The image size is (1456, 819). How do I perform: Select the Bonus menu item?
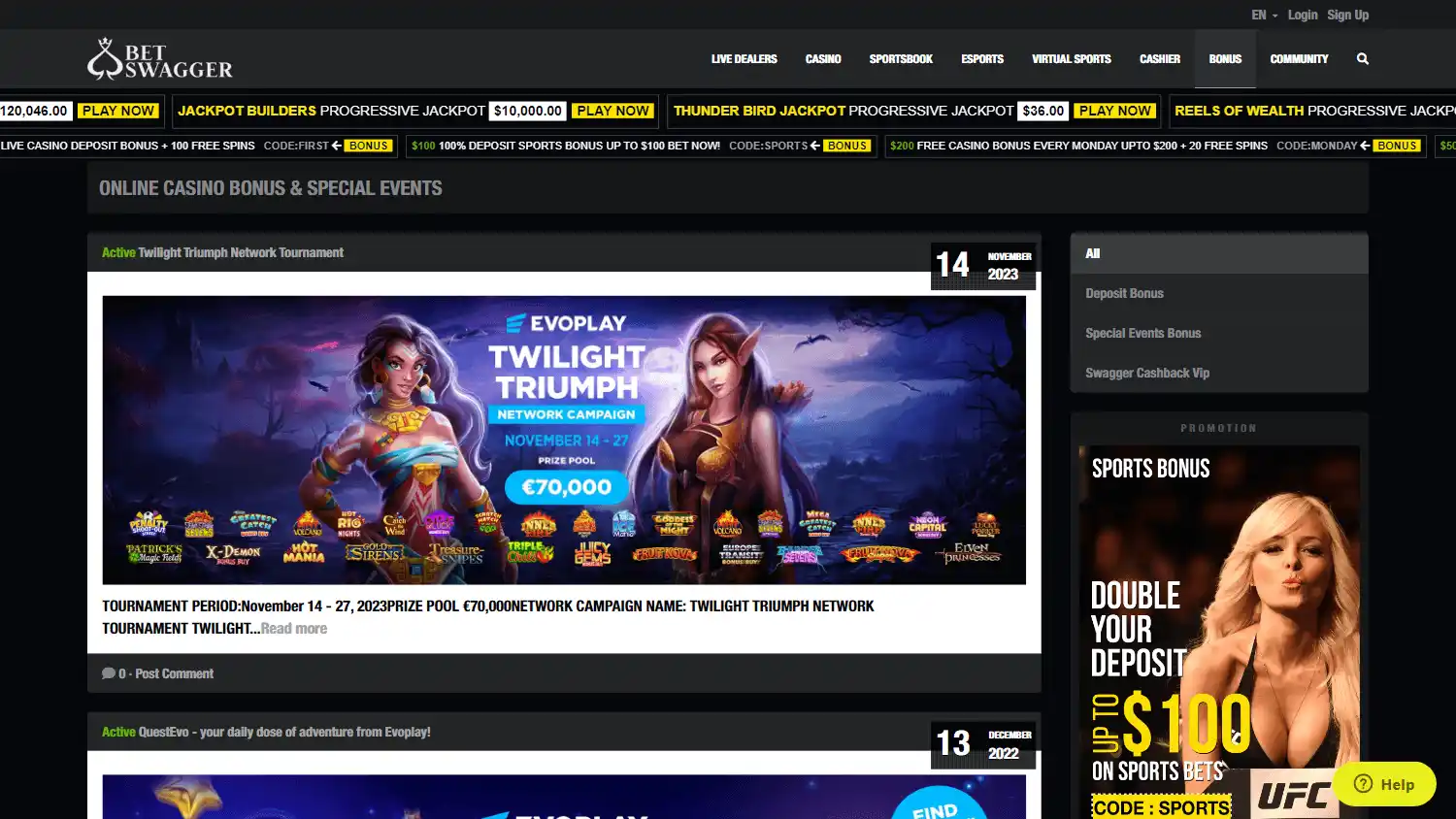[x=1225, y=59]
